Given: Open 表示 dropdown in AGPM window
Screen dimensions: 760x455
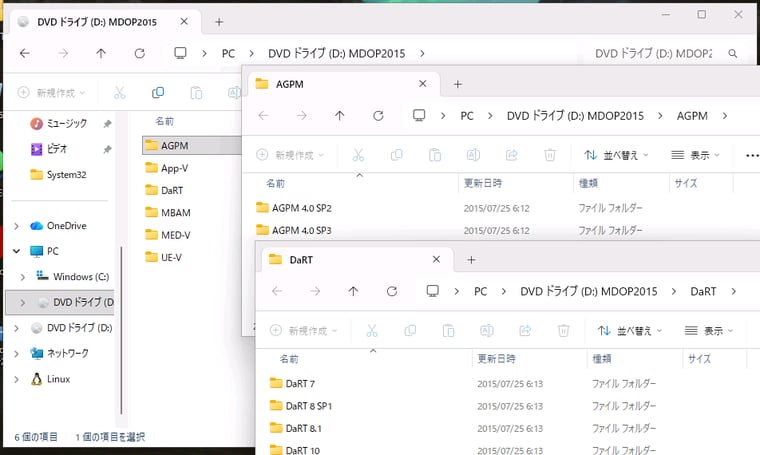Looking at the screenshot, I should pyautogui.click(x=696, y=156).
